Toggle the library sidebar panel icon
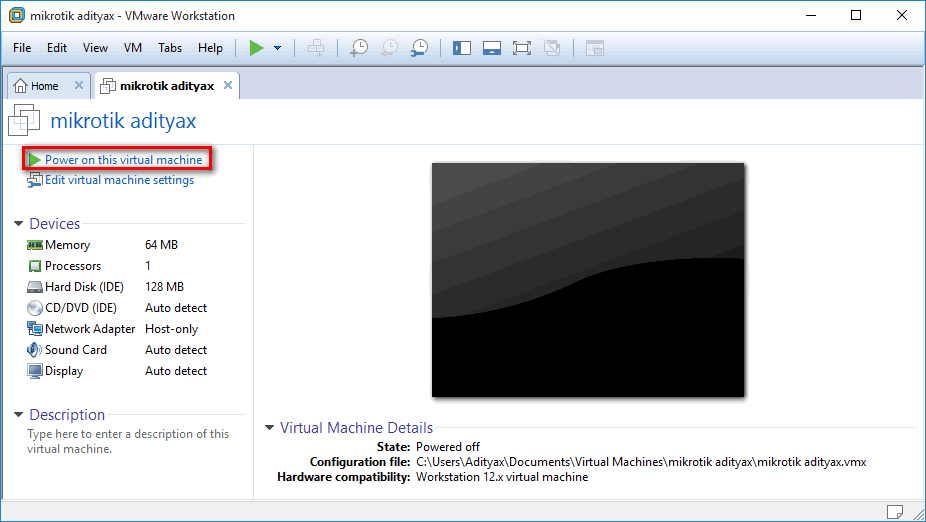The width and height of the screenshot is (926, 522). tap(462, 48)
